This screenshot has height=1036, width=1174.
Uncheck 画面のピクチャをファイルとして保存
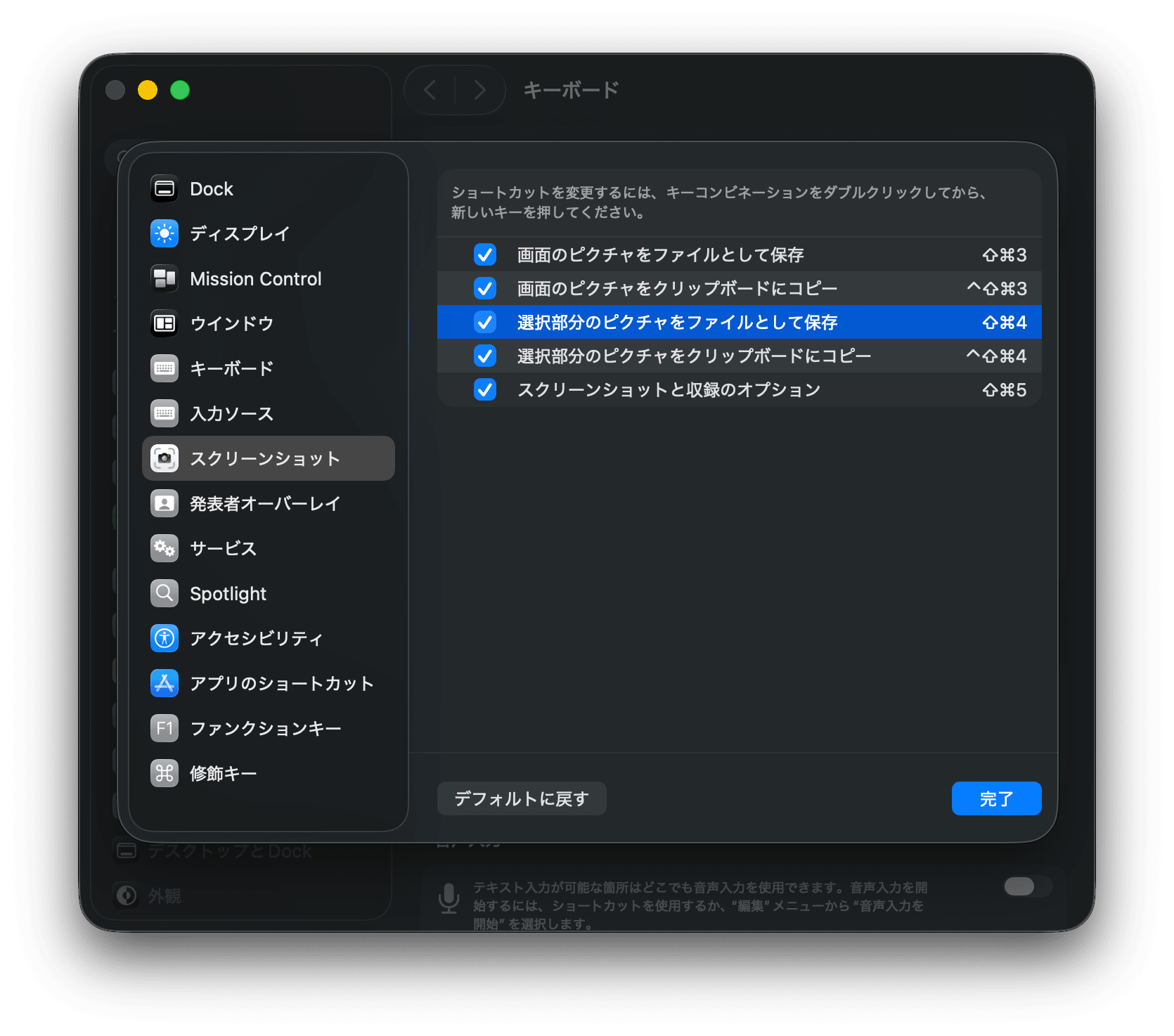point(484,254)
